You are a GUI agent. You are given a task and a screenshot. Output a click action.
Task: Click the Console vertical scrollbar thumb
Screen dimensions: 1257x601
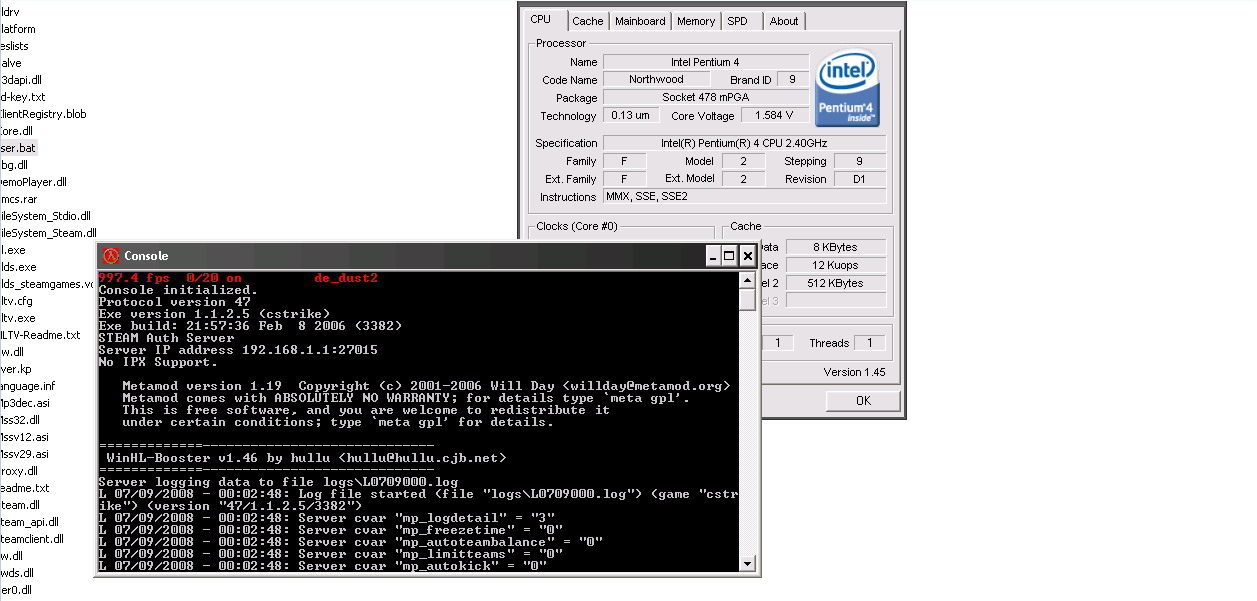pos(747,299)
